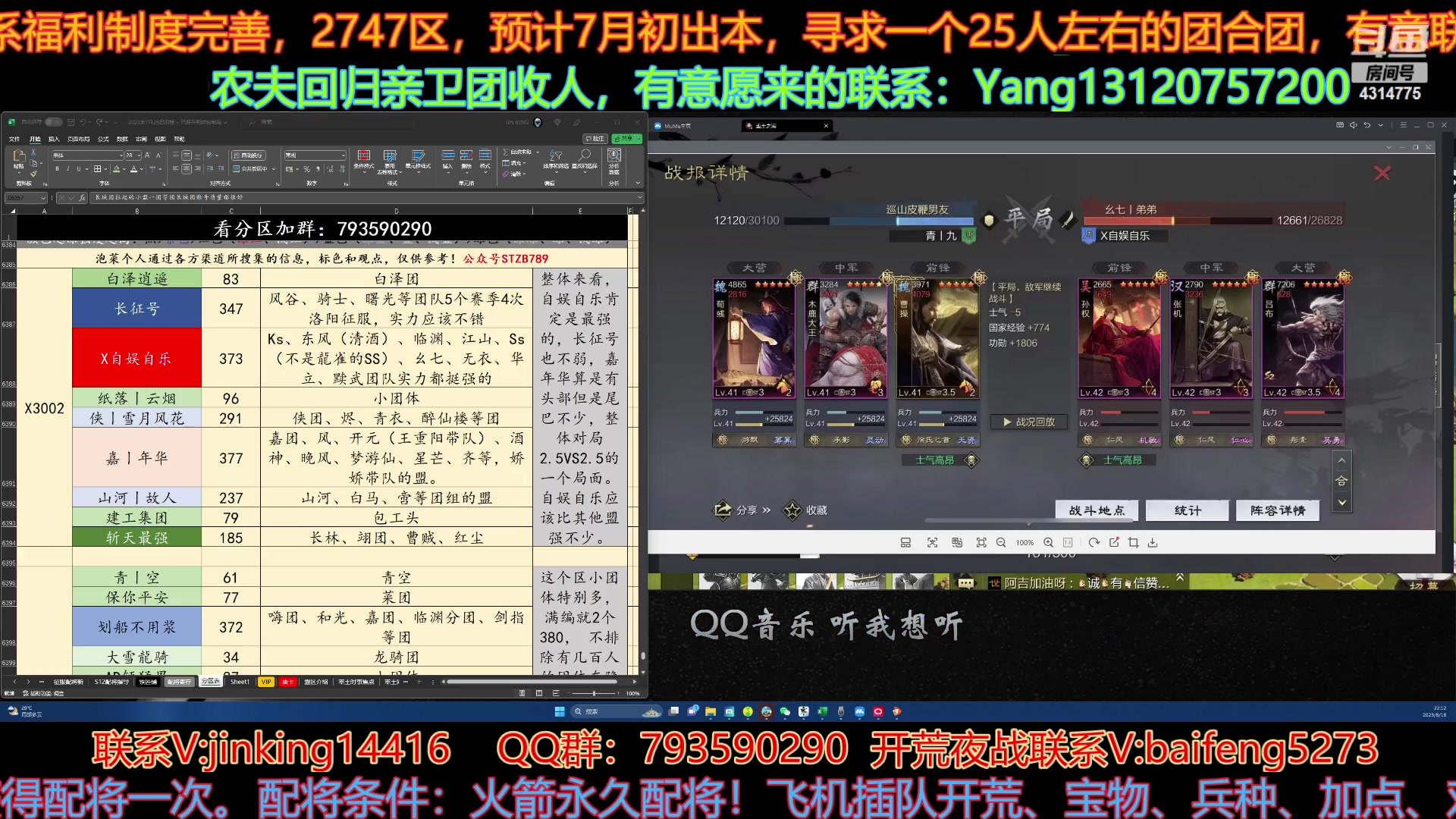
Task: Click File Explorer folder icon on taskbar
Action: click(x=711, y=711)
